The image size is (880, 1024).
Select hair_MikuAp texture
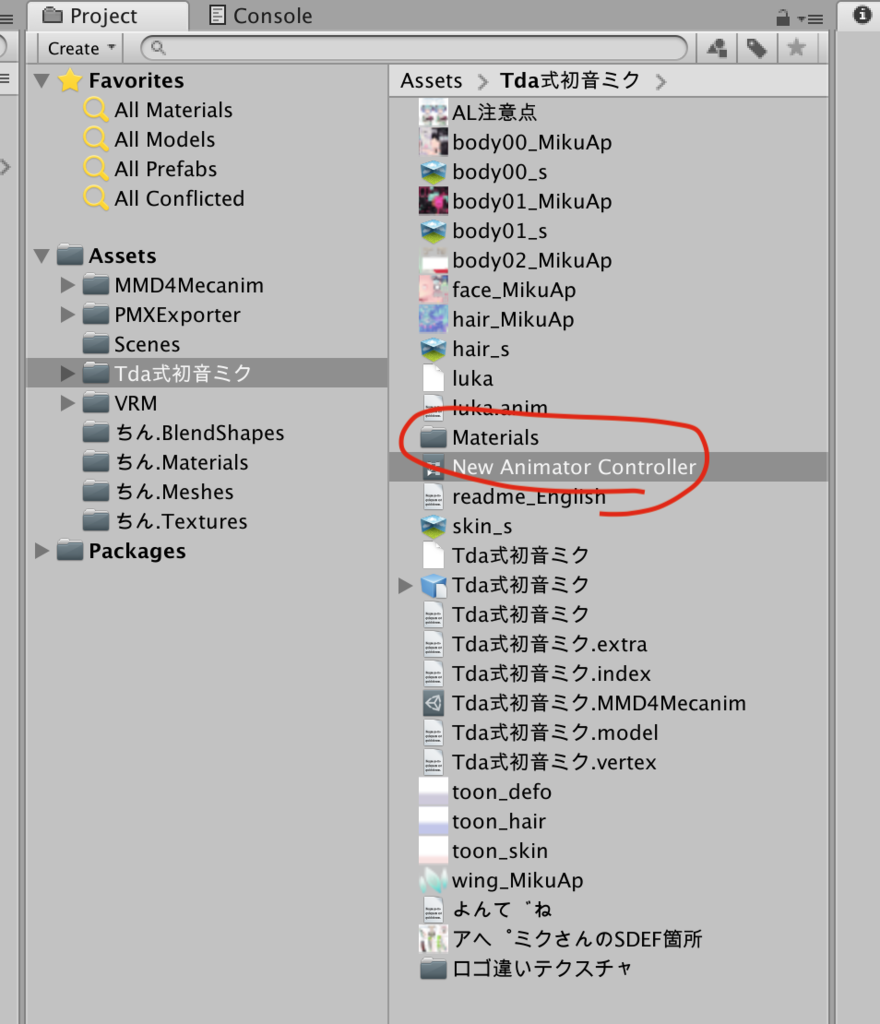[x=512, y=319]
